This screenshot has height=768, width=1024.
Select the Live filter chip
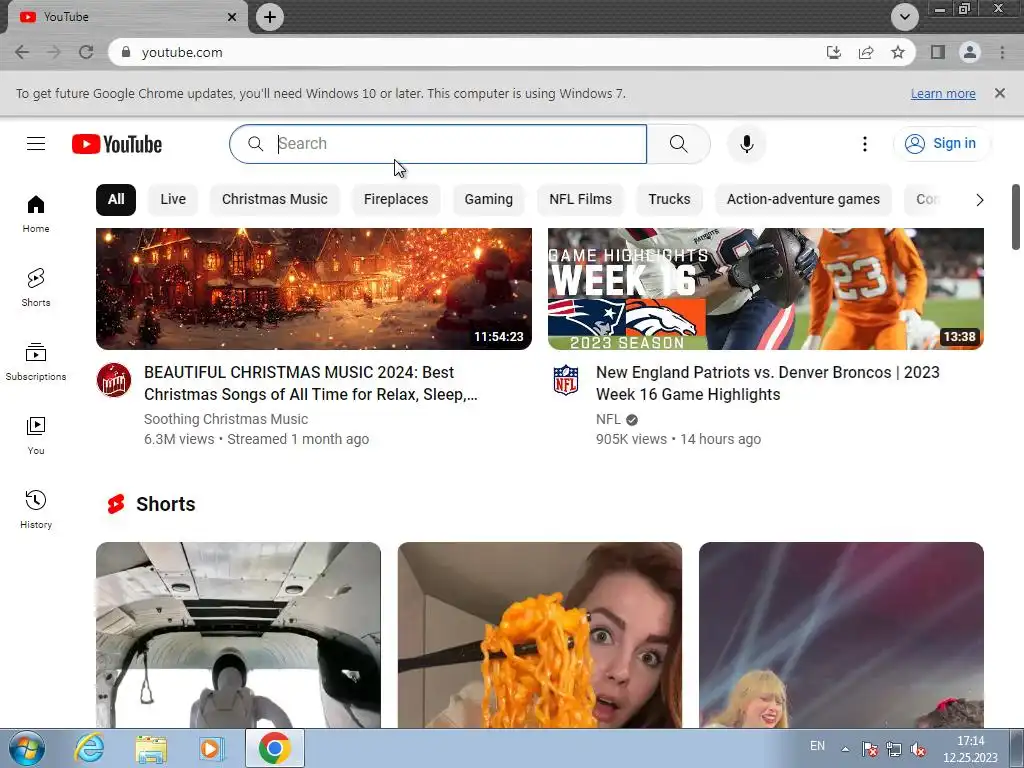[173, 199]
